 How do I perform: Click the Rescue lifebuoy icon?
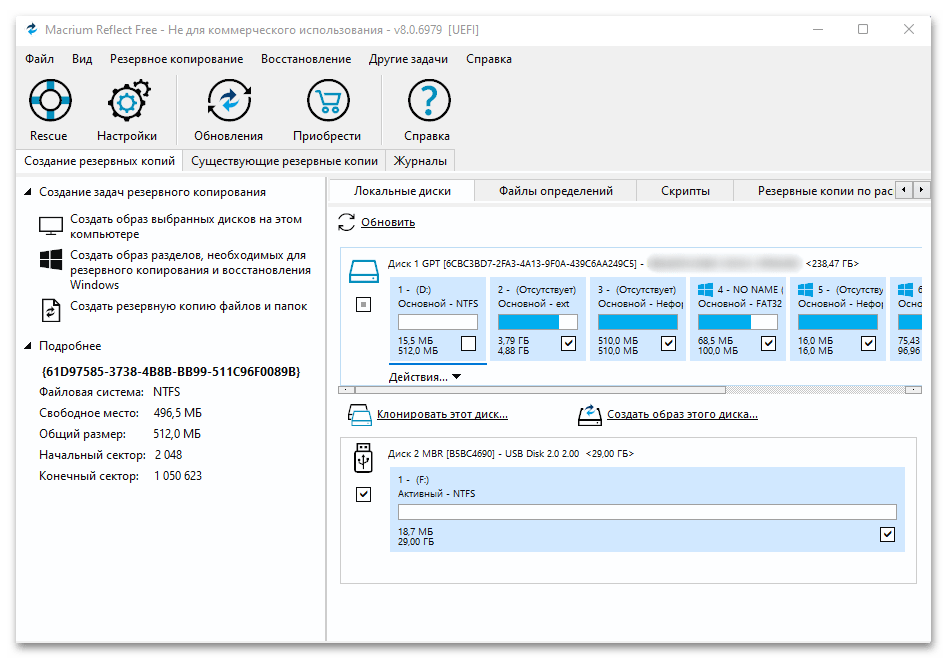pos(49,102)
